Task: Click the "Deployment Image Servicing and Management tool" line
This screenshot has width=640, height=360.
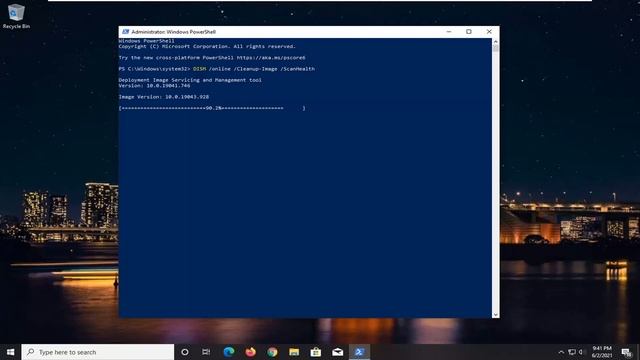Action: tap(190, 80)
